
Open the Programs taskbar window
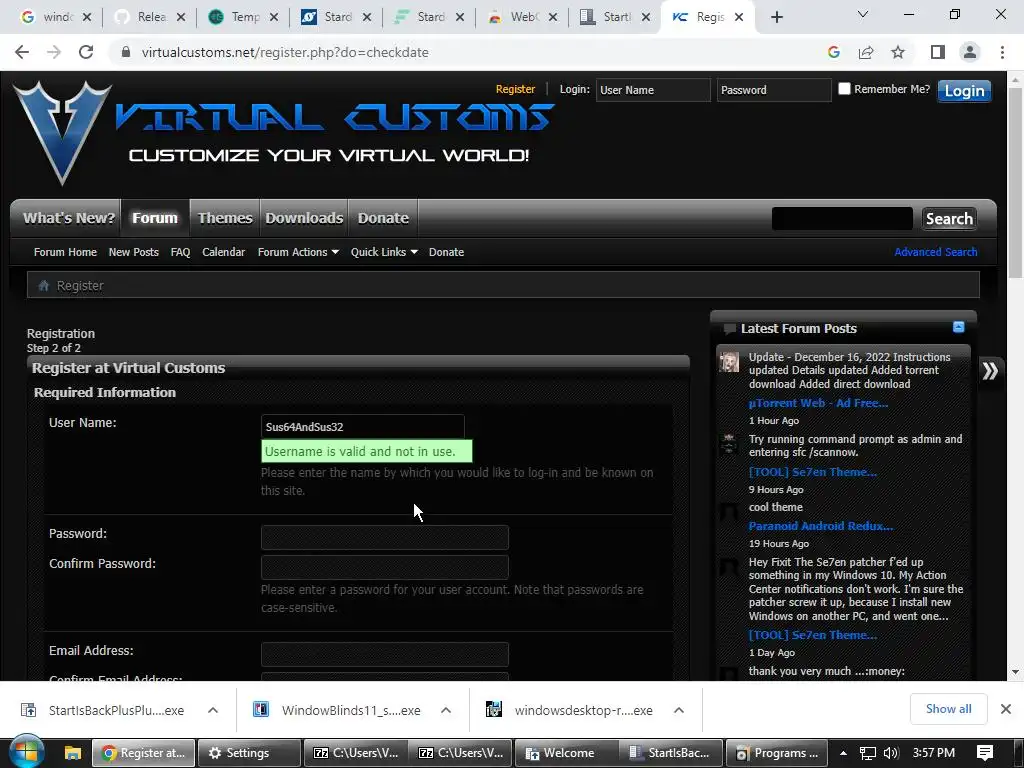click(776, 753)
